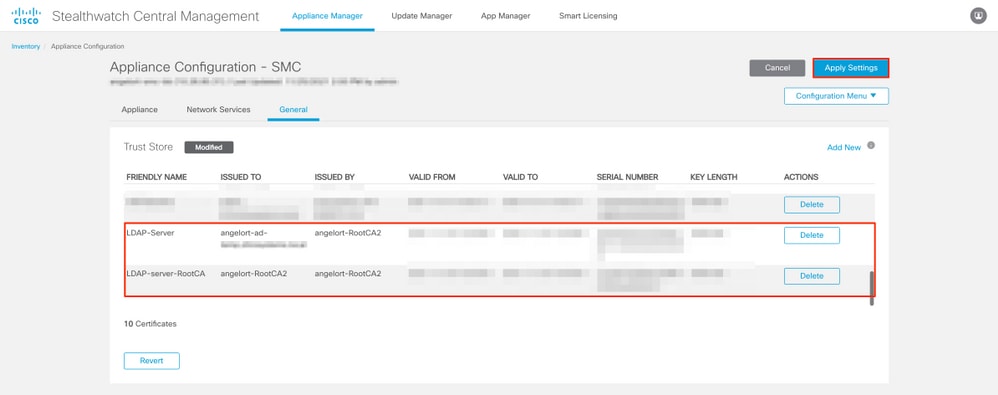Screen dimensions: 998x395
Task: Open the Network Services tab
Action: click(x=218, y=109)
